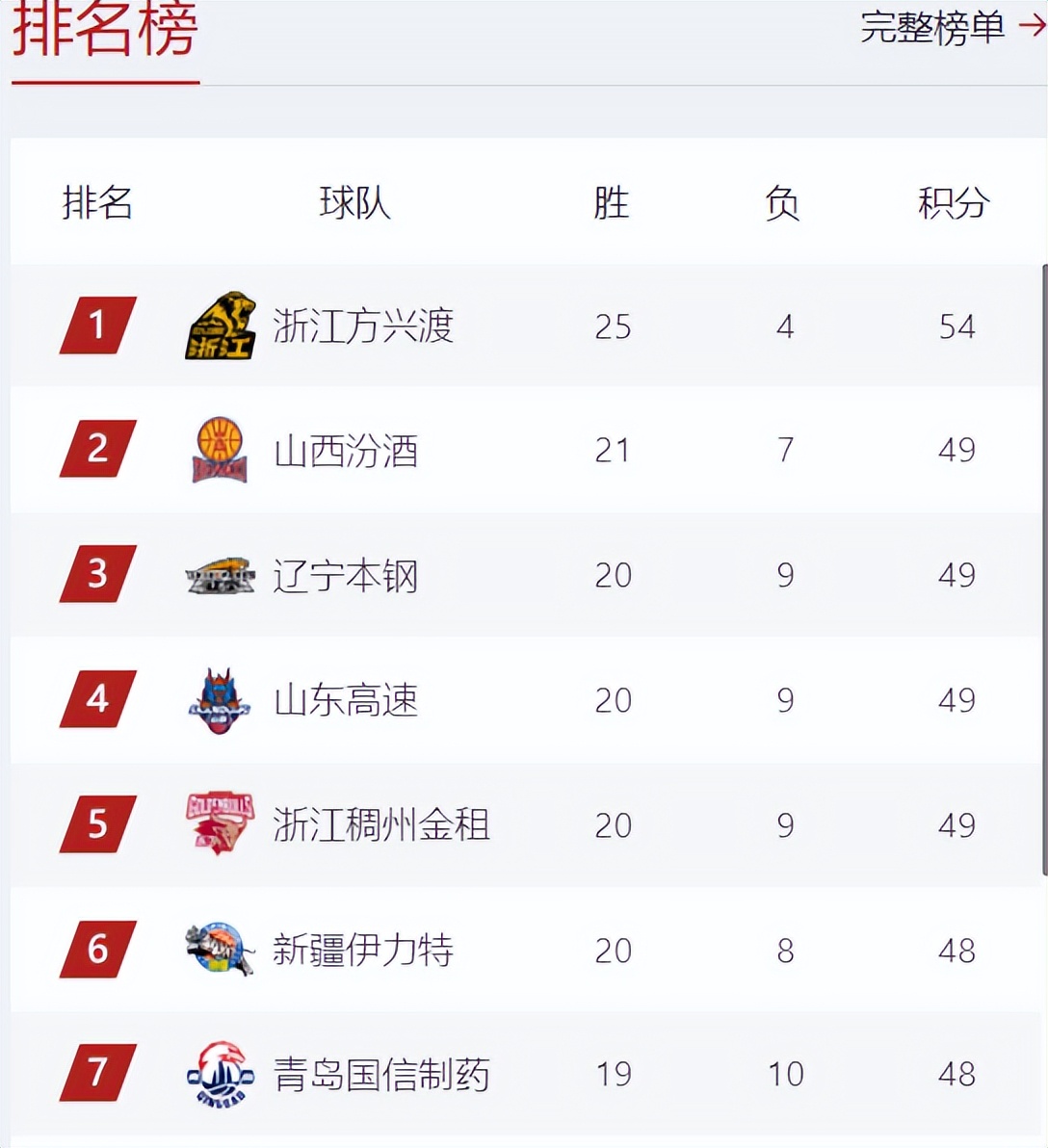Click the 浙江稠州金租 bull logo
The height and width of the screenshot is (1148, 1048).
coord(220,822)
